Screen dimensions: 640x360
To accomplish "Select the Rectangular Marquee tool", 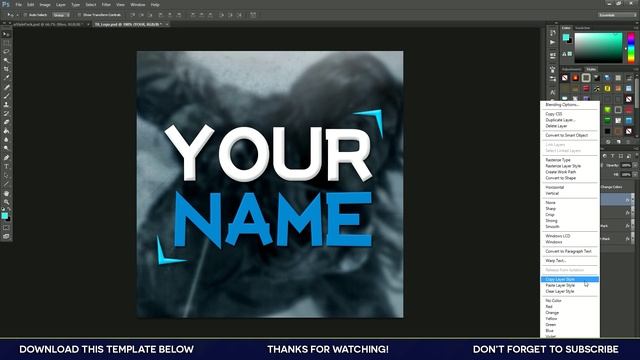I will tap(6, 43).
